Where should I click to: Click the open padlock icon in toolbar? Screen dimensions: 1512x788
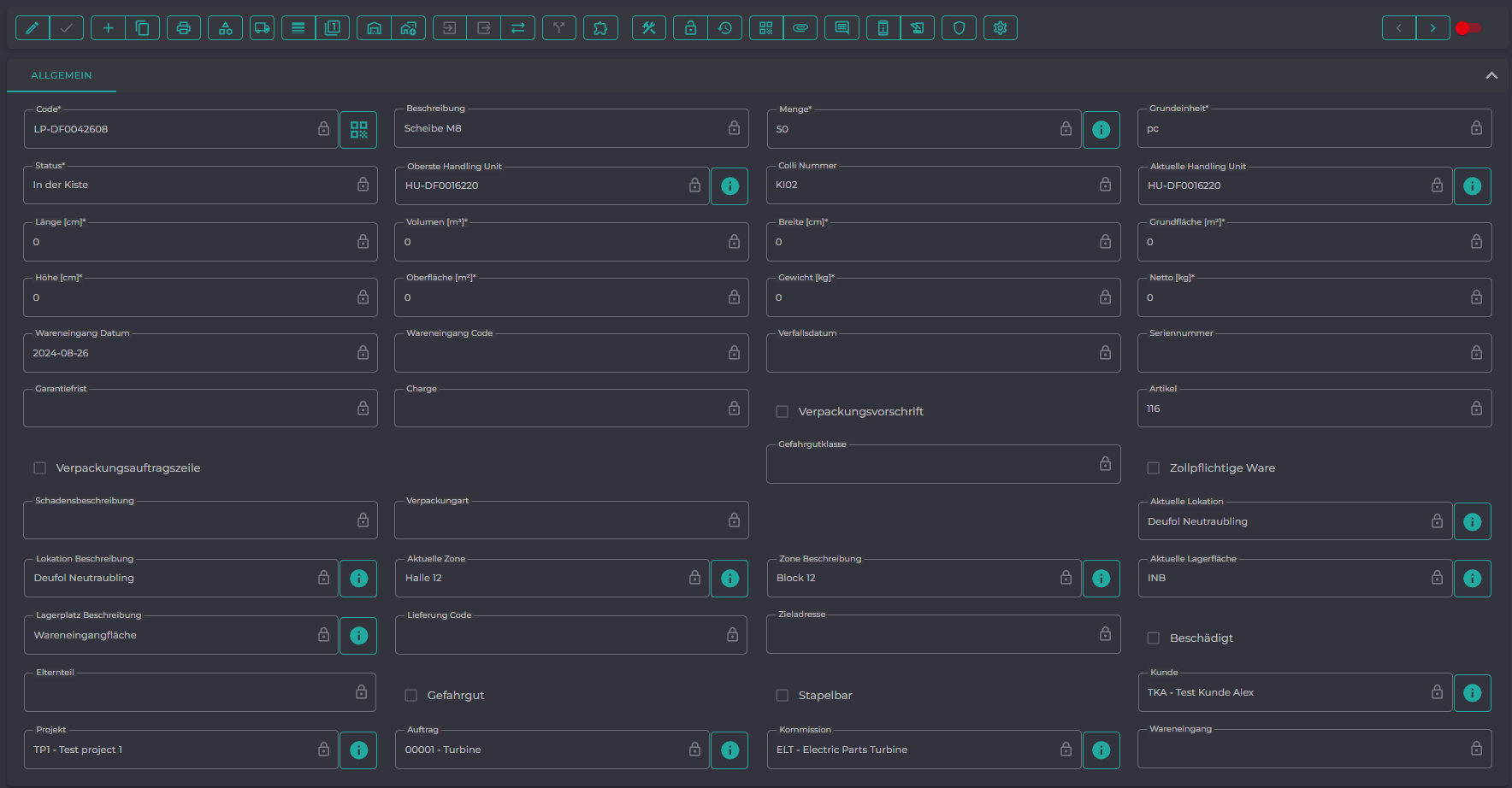point(690,28)
